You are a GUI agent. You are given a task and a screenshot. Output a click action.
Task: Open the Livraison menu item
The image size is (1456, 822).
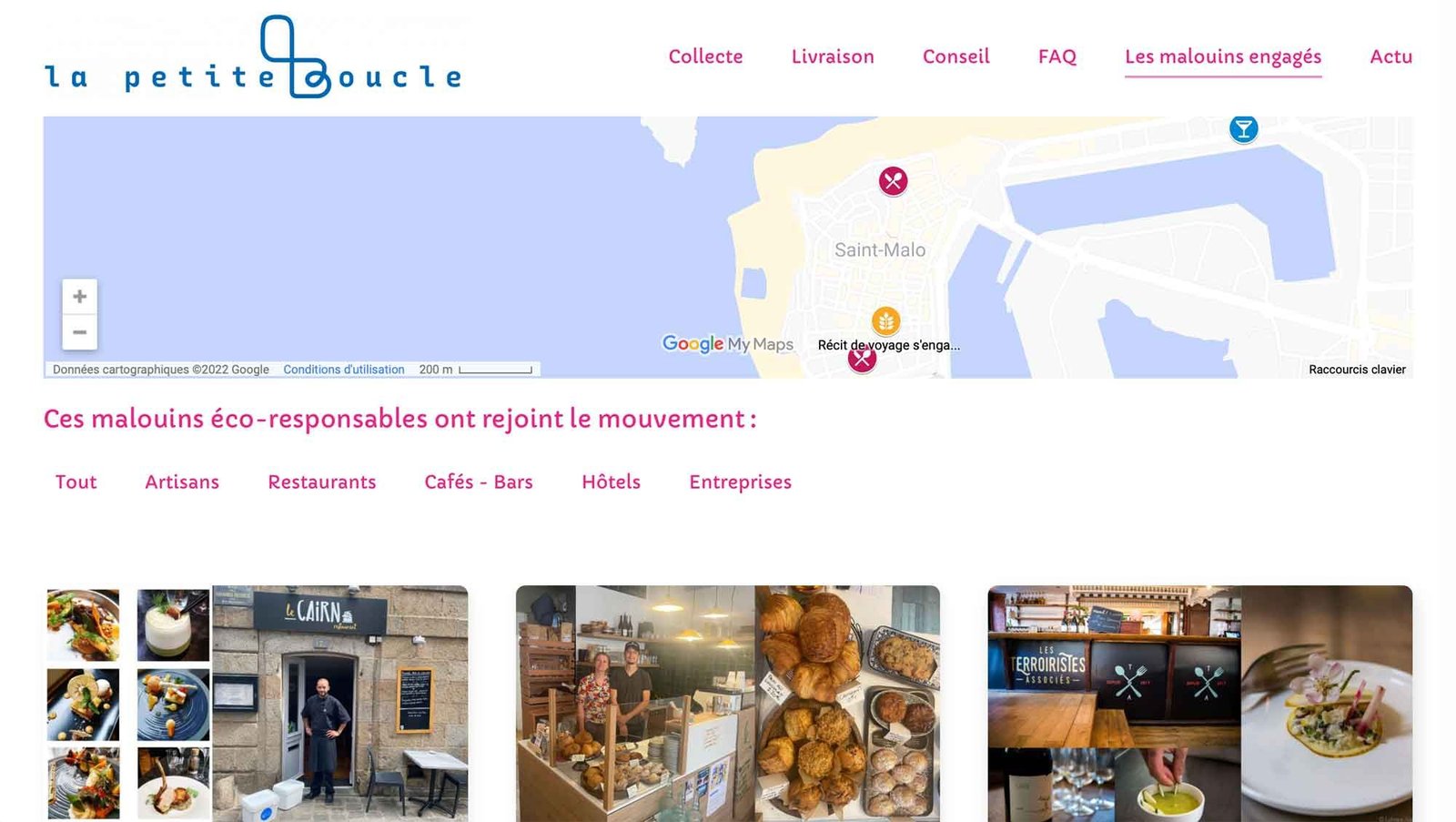pyautogui.click(x=833, y=56)
